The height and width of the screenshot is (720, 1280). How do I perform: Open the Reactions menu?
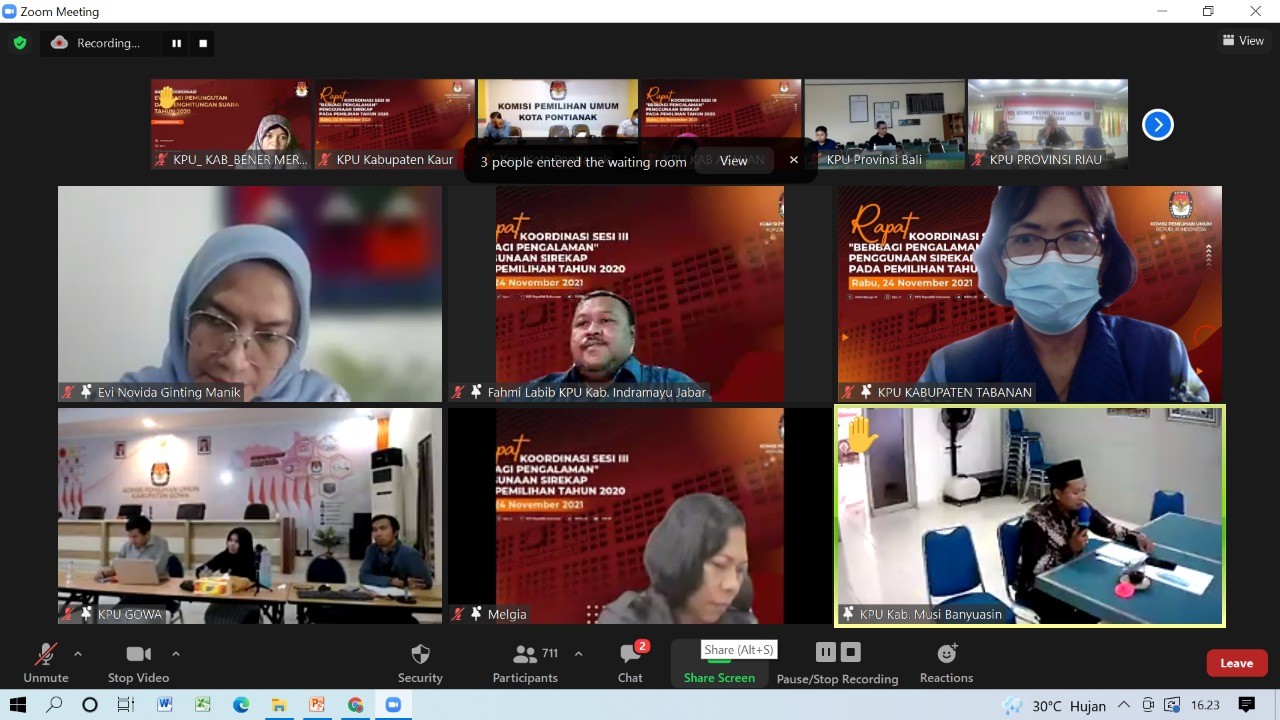click(946, 662)
